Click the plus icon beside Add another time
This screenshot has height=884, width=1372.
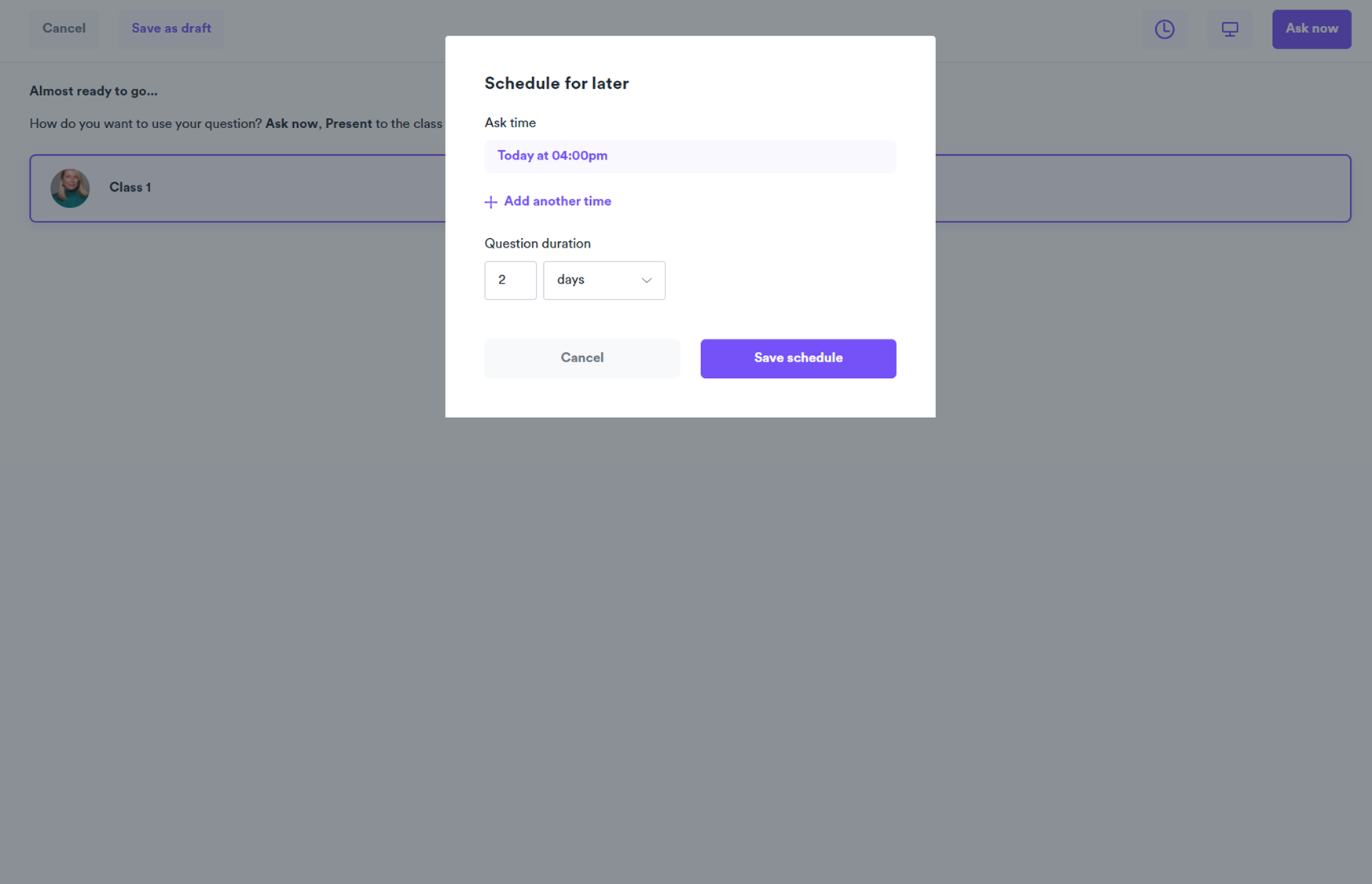tap(491, 202)
